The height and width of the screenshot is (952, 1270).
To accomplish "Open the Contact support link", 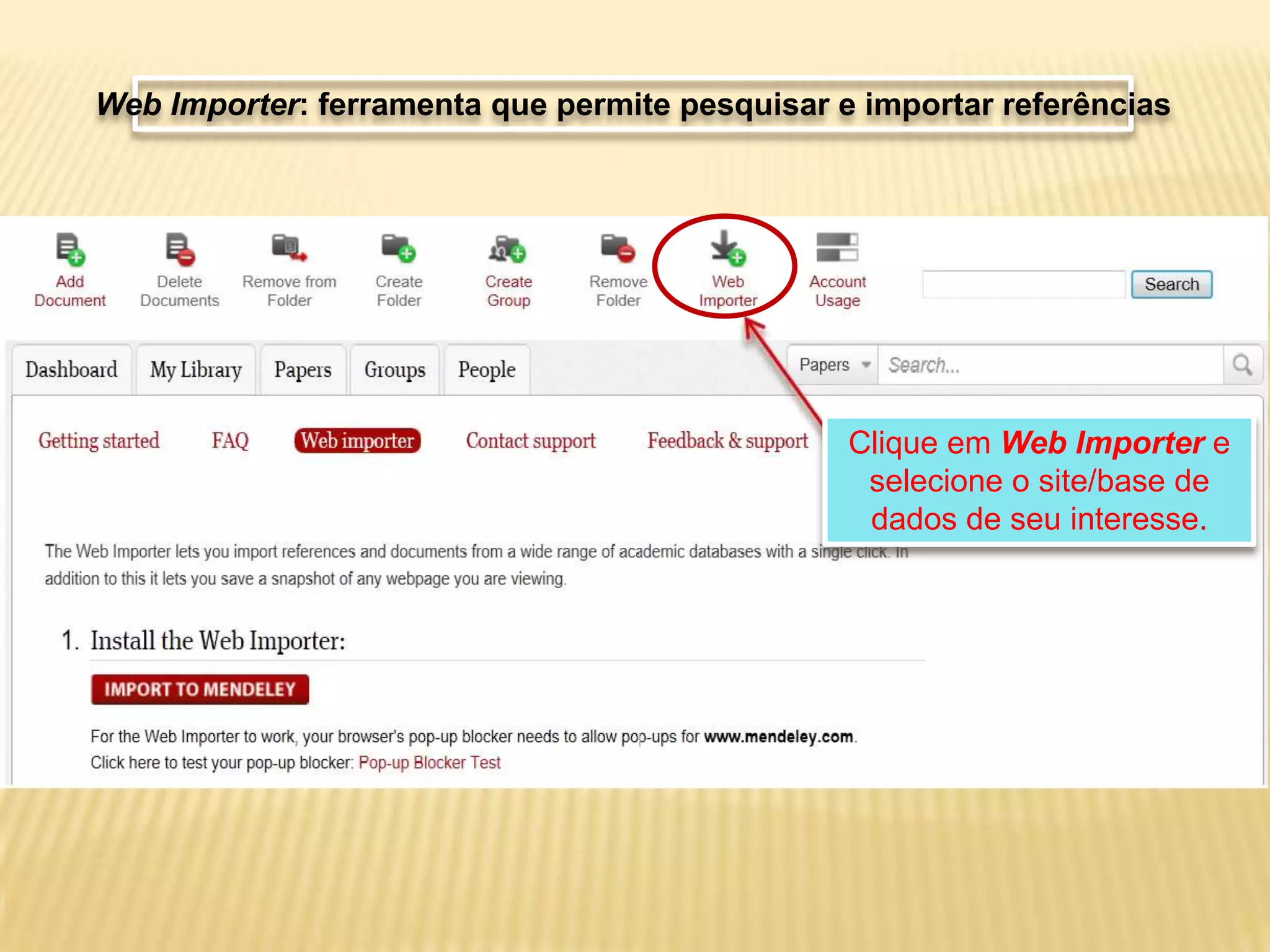I will coord(531,441).
